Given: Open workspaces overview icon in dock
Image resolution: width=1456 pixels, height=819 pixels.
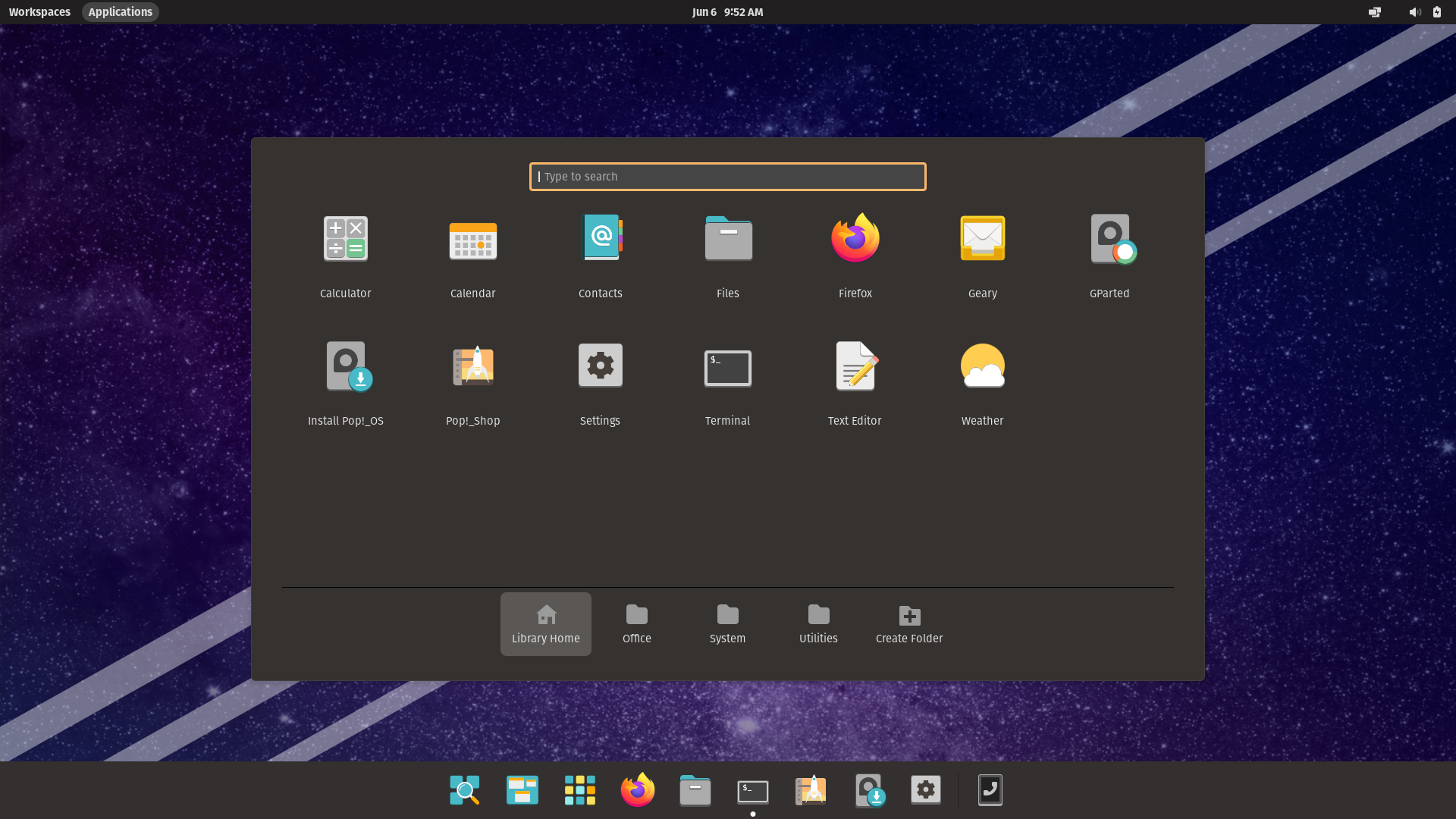Looking at the screenshot, I should [522, 790].
